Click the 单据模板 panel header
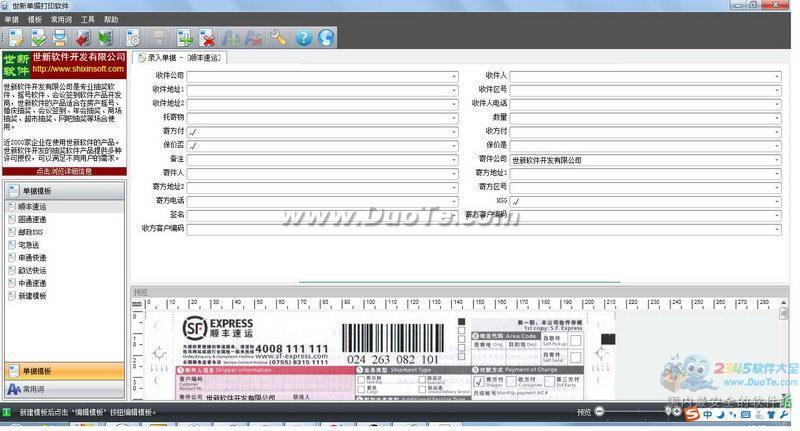This screenshot has width=800, height=431. point(64,191)
